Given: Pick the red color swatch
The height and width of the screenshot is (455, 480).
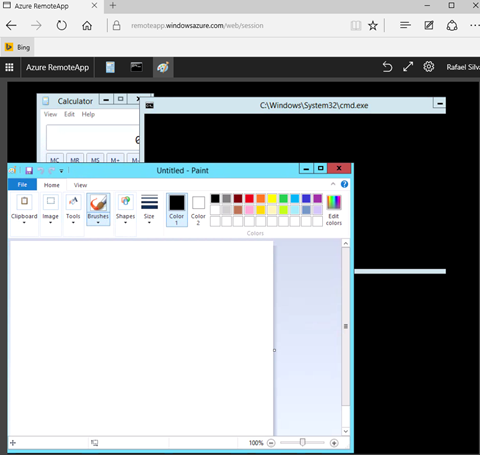Looking at the screenshot, I should tap(249, 199).
